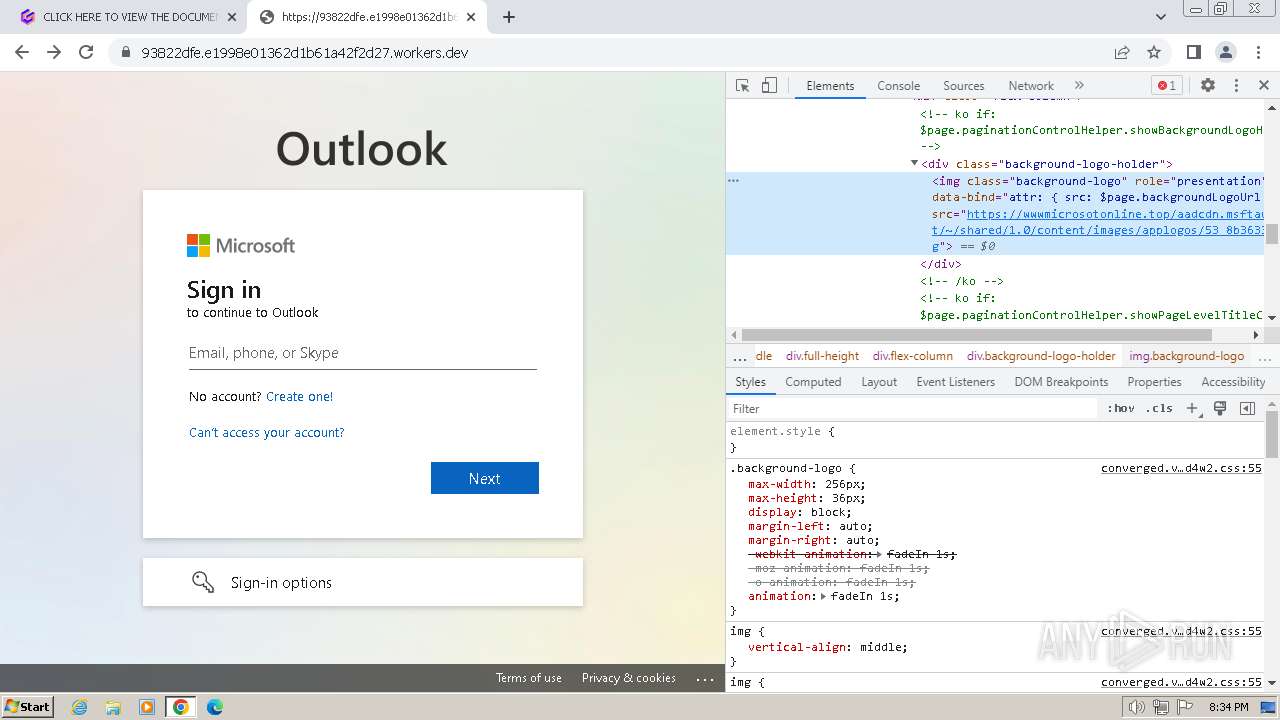Open Terms of use footer link
1280x720 pixels.
528,678
